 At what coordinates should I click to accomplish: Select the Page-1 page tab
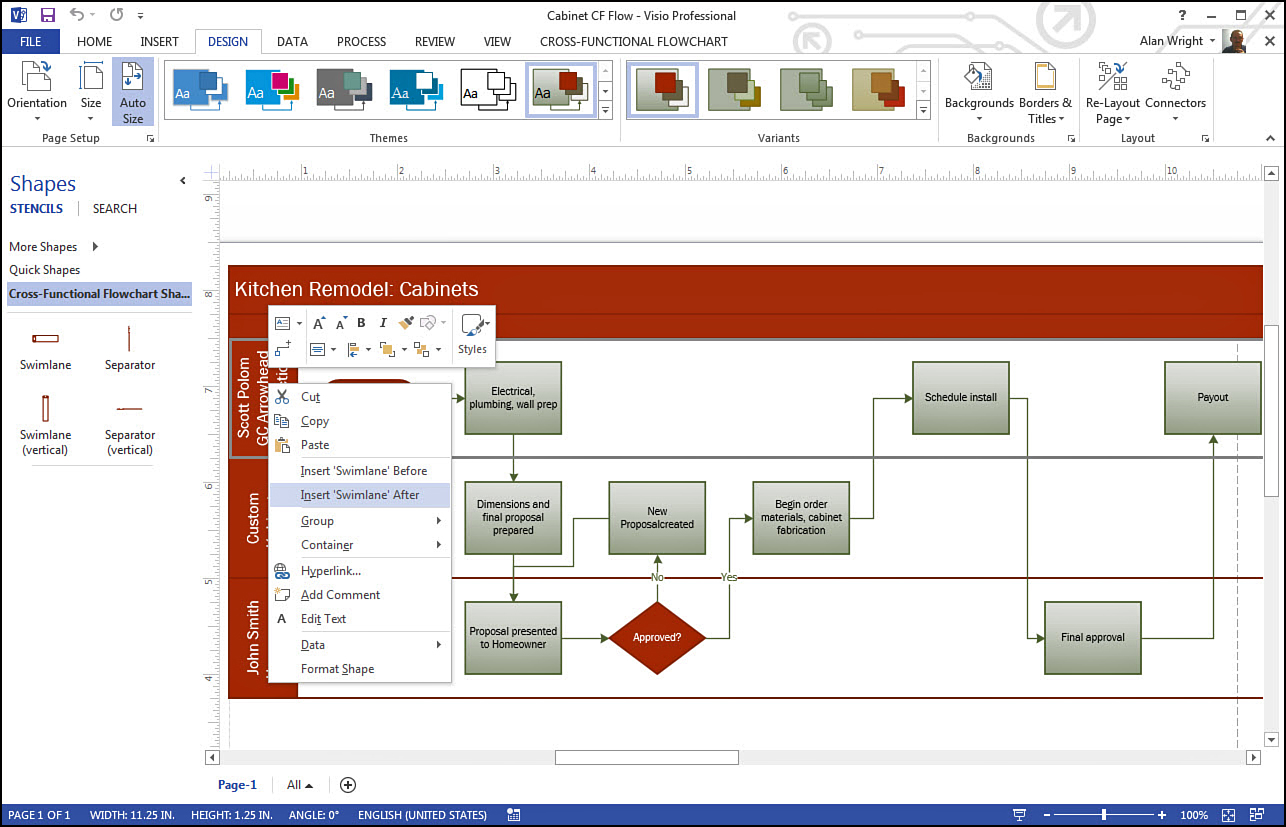coord(238,785)
